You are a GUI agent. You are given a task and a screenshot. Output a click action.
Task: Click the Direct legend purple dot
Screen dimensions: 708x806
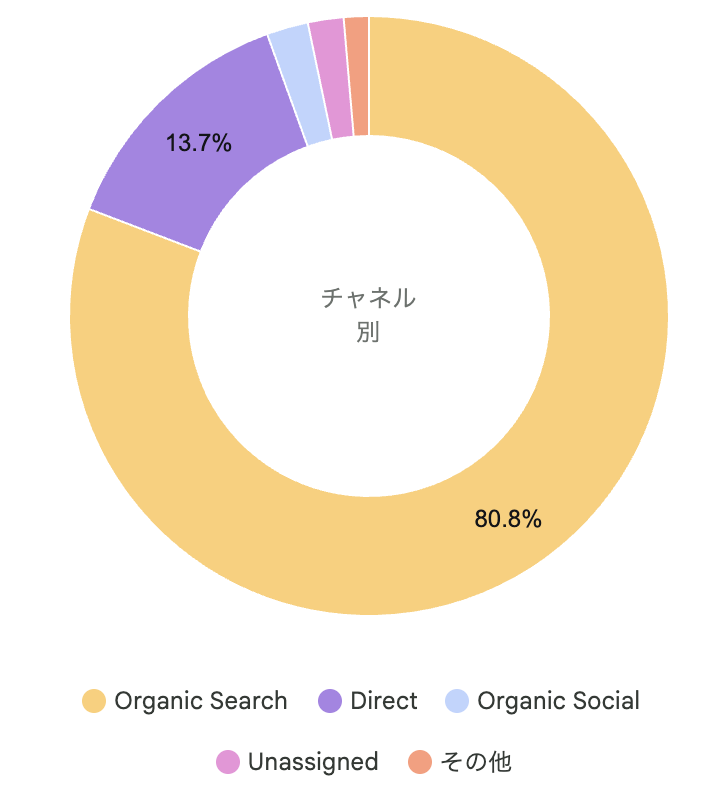coord(330,701)
